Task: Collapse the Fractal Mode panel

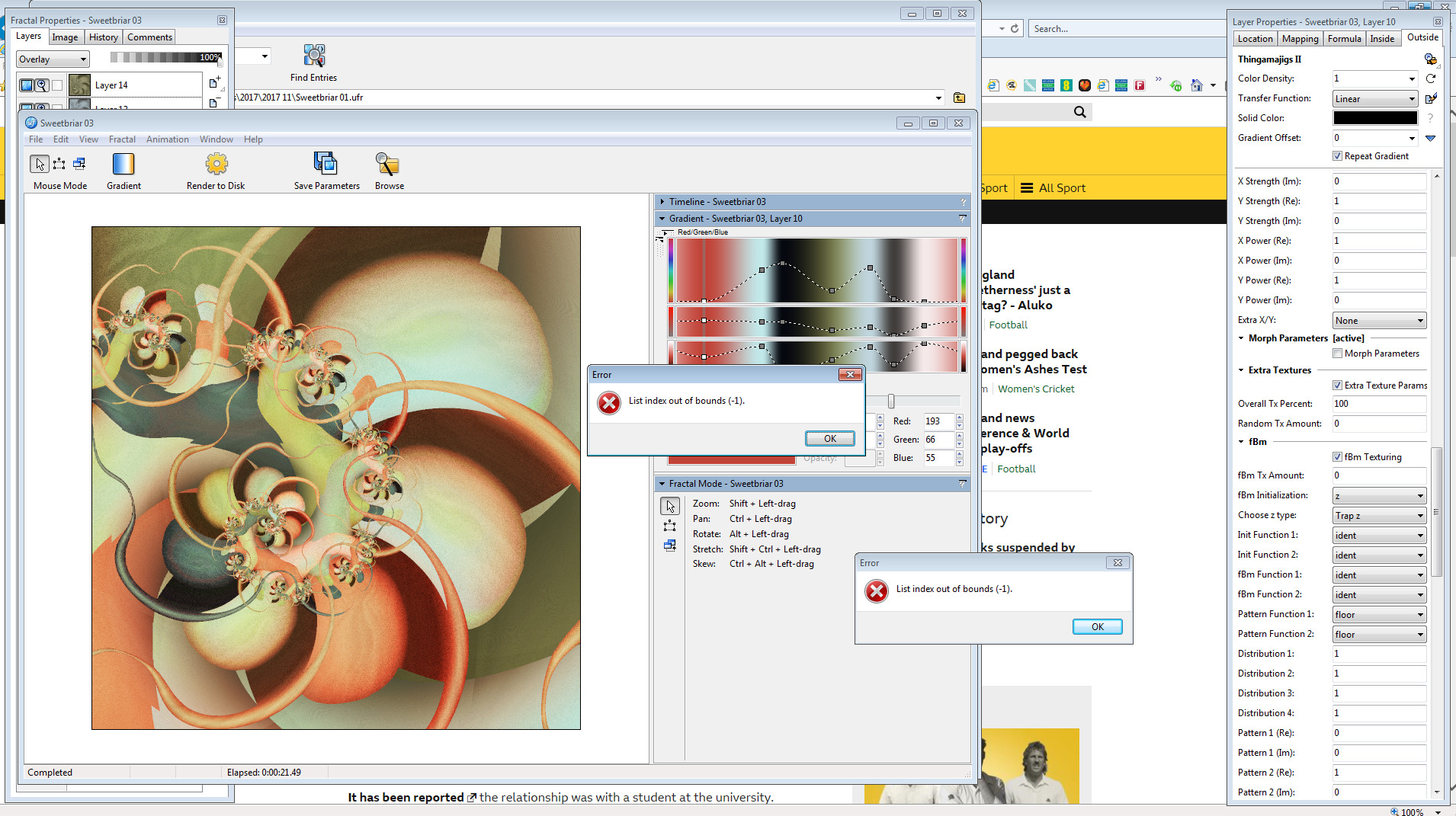Action: pyautogui.click(x=662, y=484)
